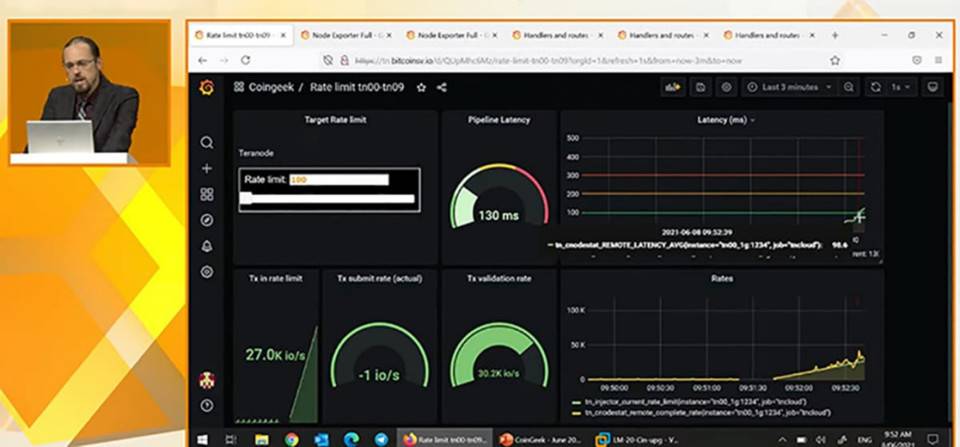Open the Explore compass icon
Image resolution: width=960 pixels, height=447 pixels.
point(207,220)
